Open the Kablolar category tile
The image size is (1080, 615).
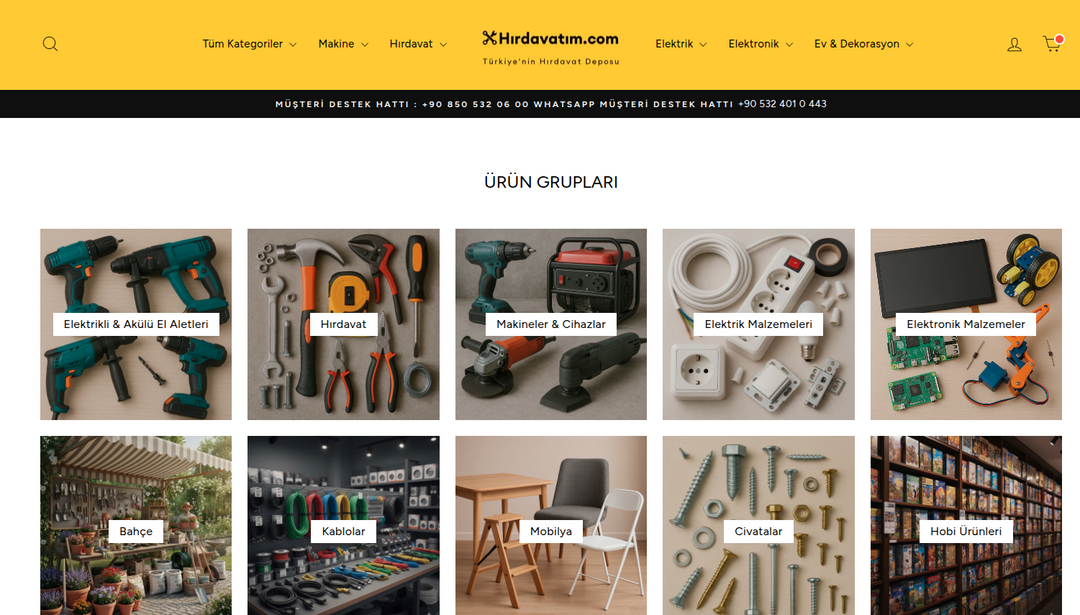tap(343, 525)
